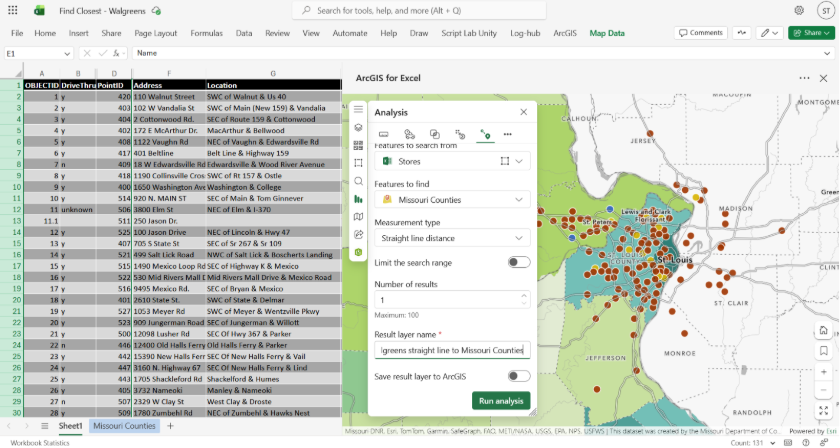Screen dimensions: 840x448
Task: Follow the Esri link in the map attribution
Action: pyautogui.click(x=831, y=431)
